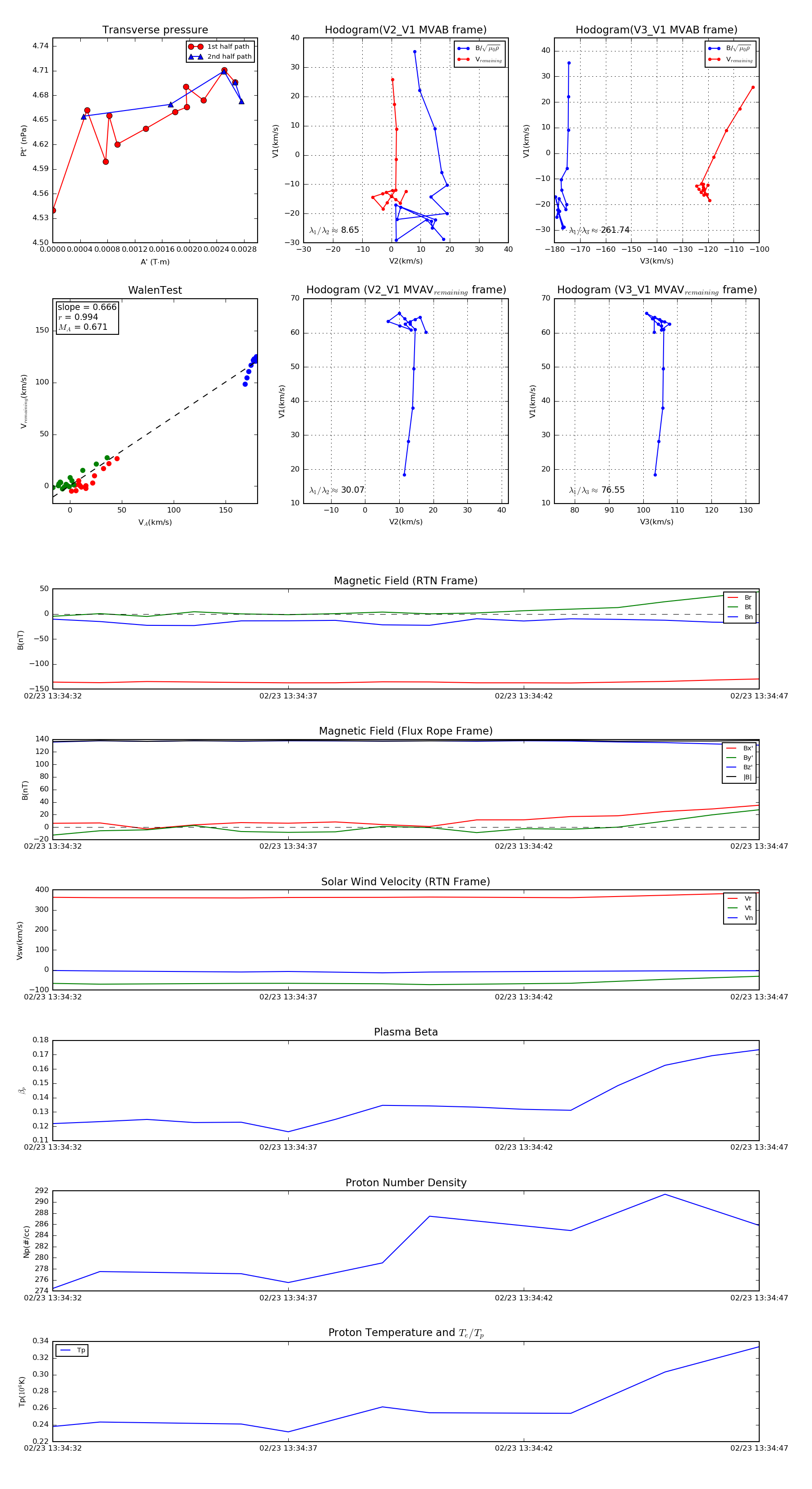Click the "Tp(10^6K)" y-axis label
Screen dimensions: 812x1489
22,1392
